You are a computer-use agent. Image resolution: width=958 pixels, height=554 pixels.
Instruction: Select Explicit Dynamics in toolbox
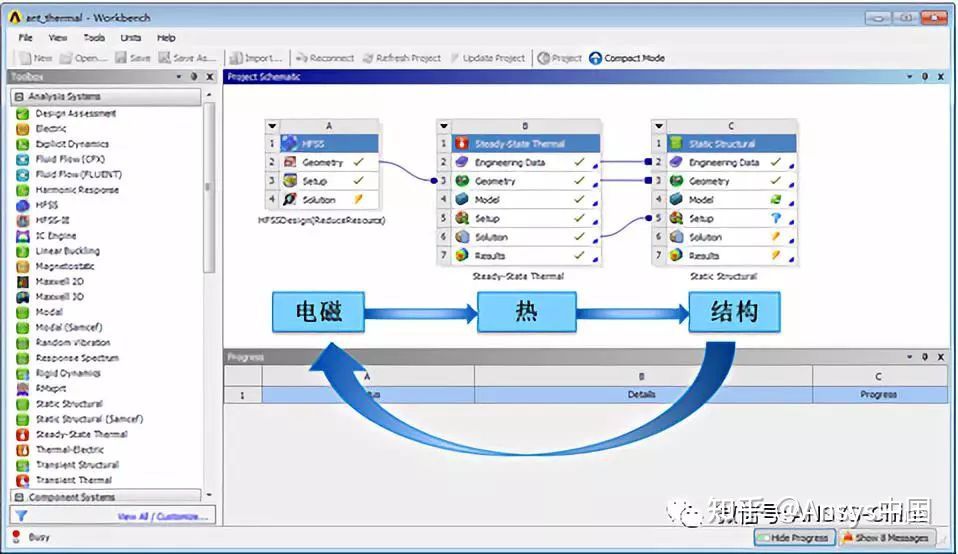tap(71, 144)
